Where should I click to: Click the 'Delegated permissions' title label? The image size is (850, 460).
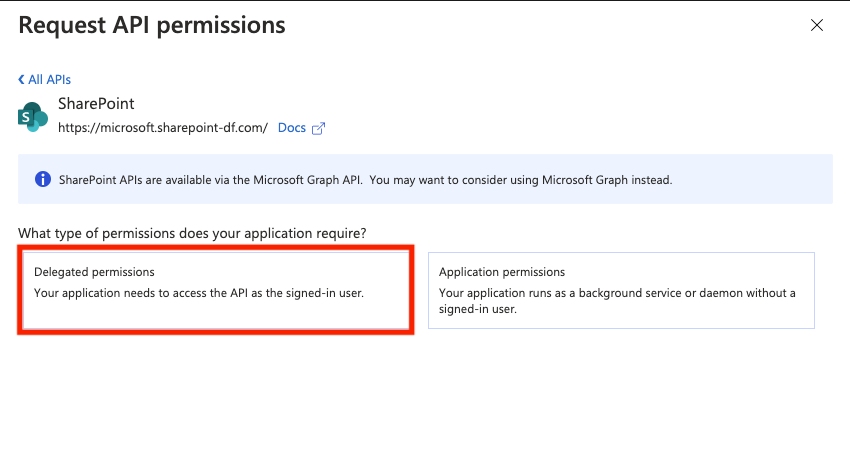[x=94, y=272]
